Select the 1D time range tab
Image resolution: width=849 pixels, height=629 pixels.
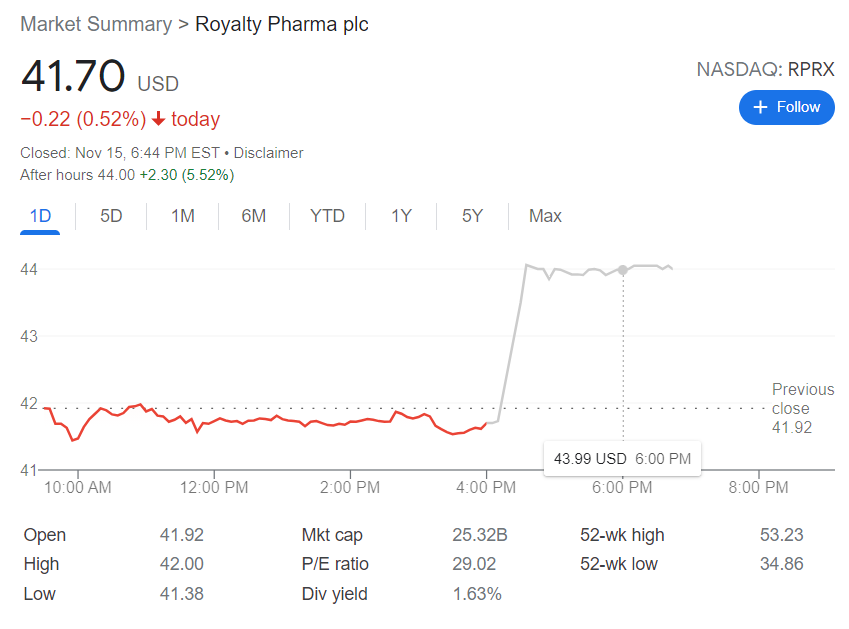coord(40,216)
